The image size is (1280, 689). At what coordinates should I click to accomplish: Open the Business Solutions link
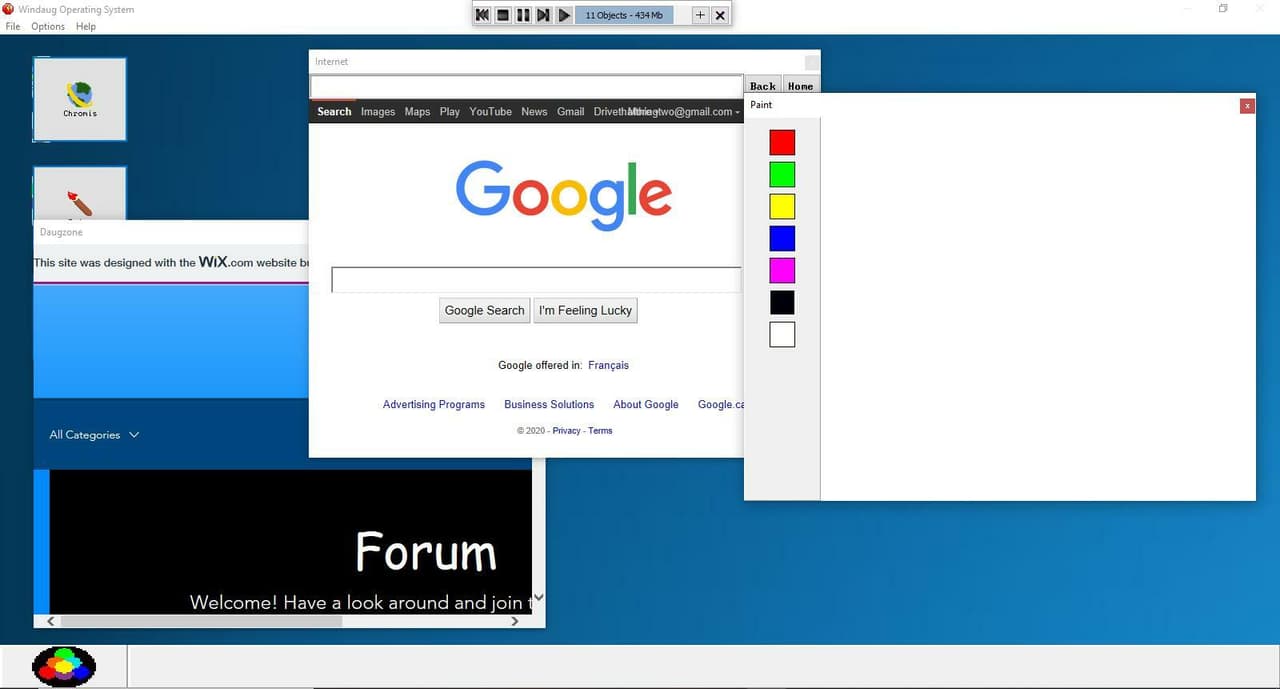549,404
